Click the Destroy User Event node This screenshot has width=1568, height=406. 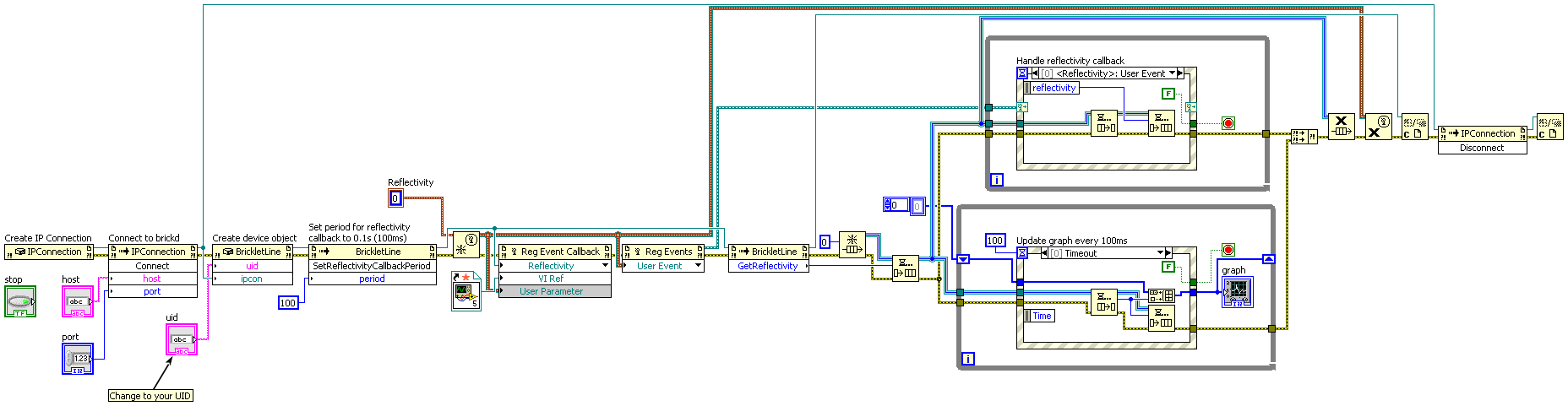click(x=1378, y=127)
